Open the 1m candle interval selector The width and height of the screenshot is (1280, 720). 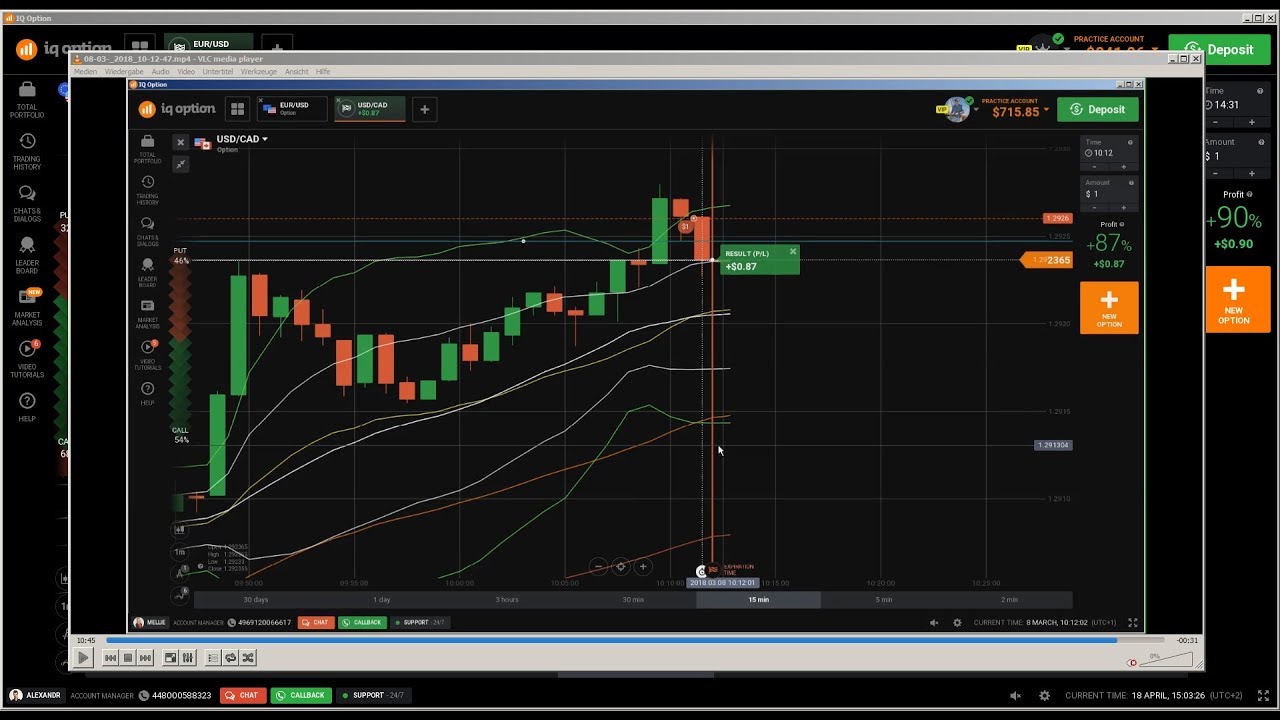180,552
